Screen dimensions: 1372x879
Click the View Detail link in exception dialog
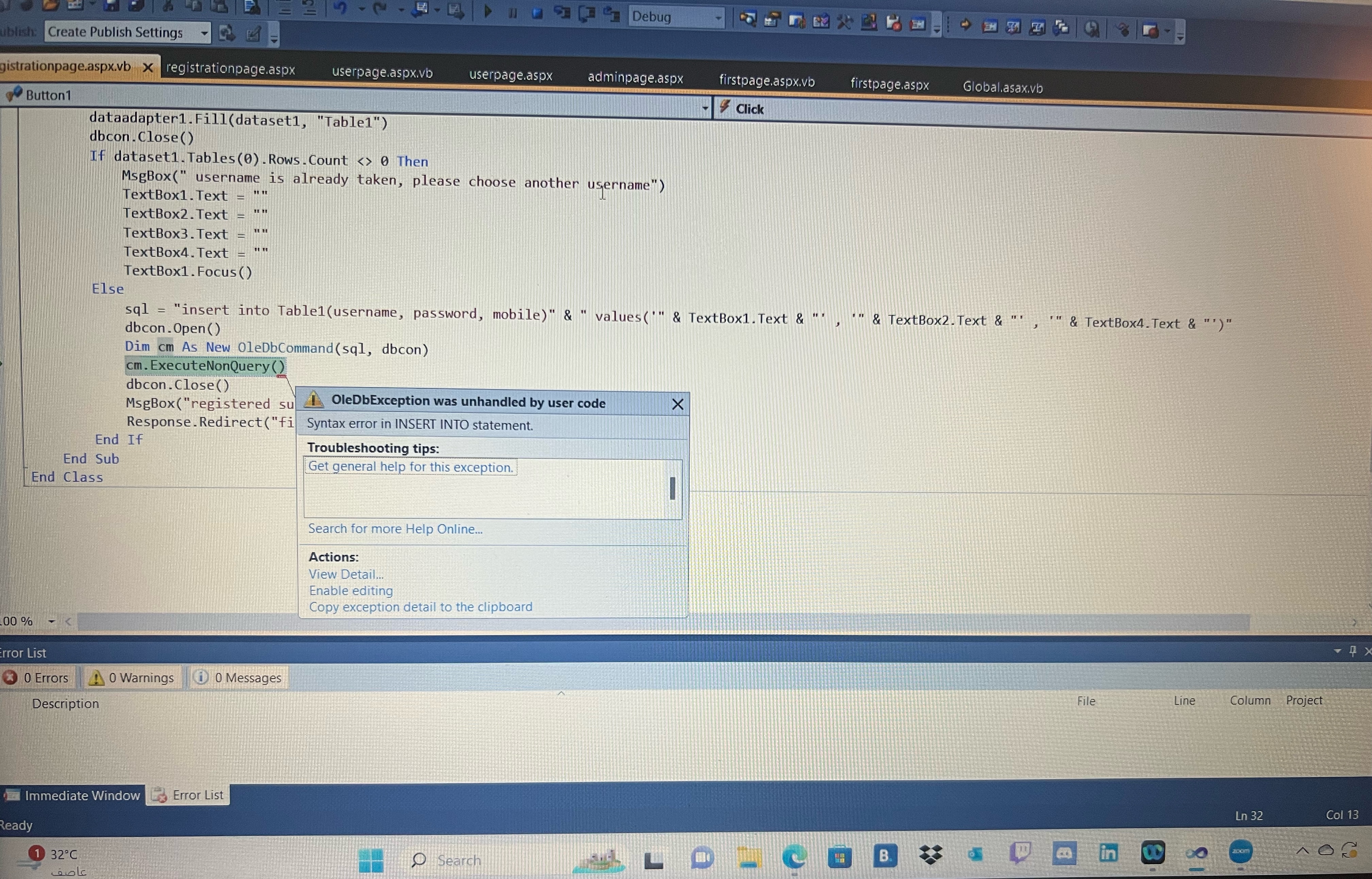(x=346, y=574)
